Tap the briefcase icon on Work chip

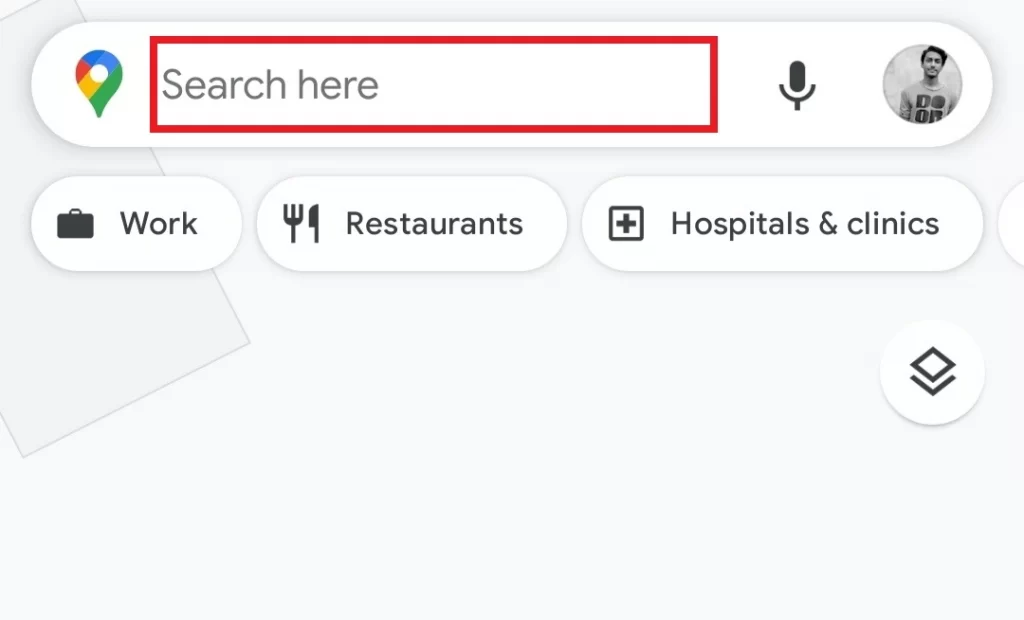pos(75,224)
